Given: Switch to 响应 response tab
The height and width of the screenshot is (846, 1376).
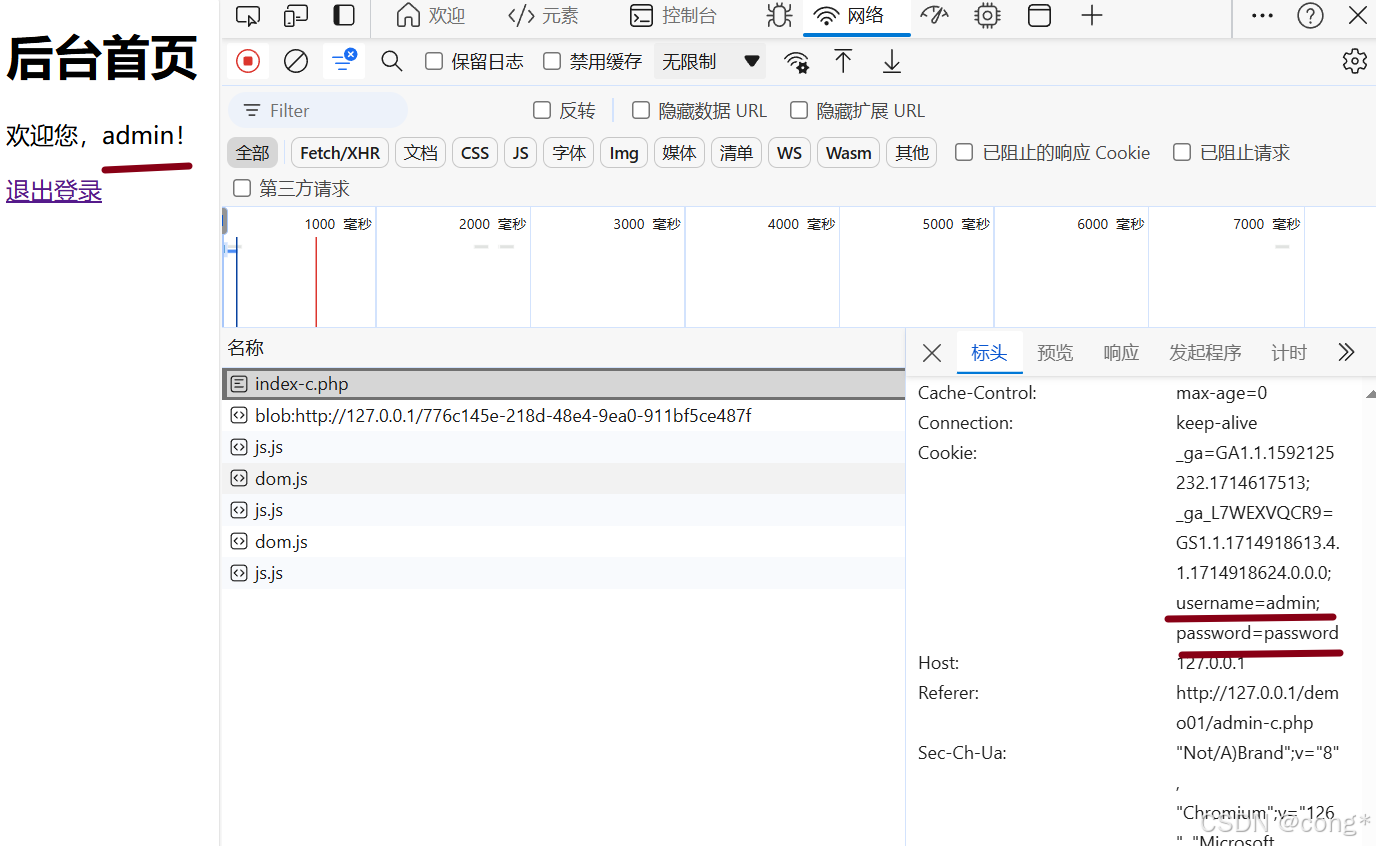Looking at the screenshot, I should pos(1121,352).
